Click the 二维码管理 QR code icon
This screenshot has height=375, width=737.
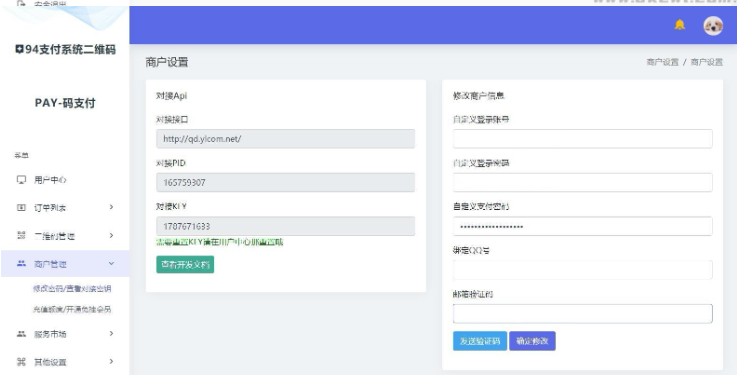tap(21, 236)
